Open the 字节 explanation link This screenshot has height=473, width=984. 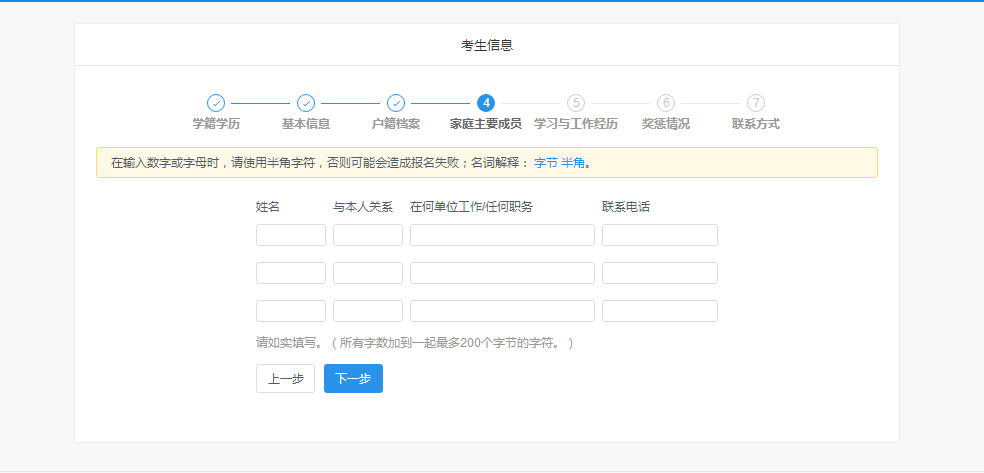click(x=545, y=163)
